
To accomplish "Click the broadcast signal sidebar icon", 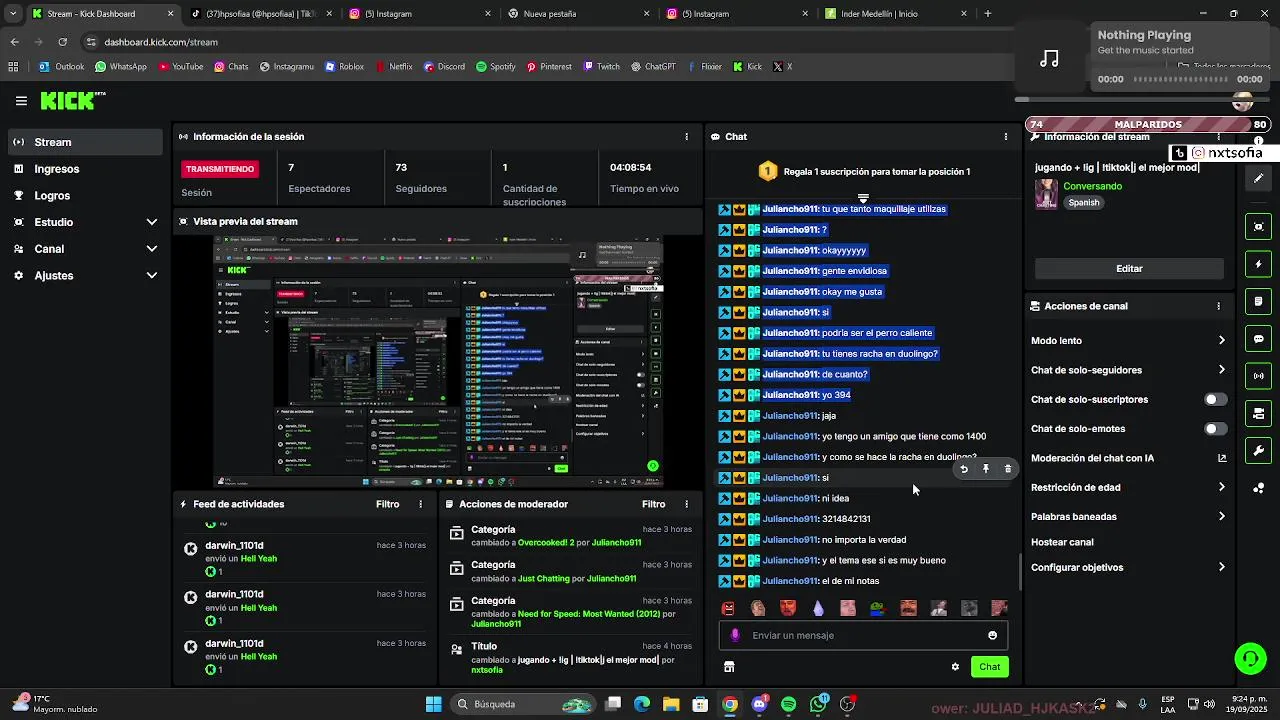I will pyautogui.click(x=1259, y=376).
